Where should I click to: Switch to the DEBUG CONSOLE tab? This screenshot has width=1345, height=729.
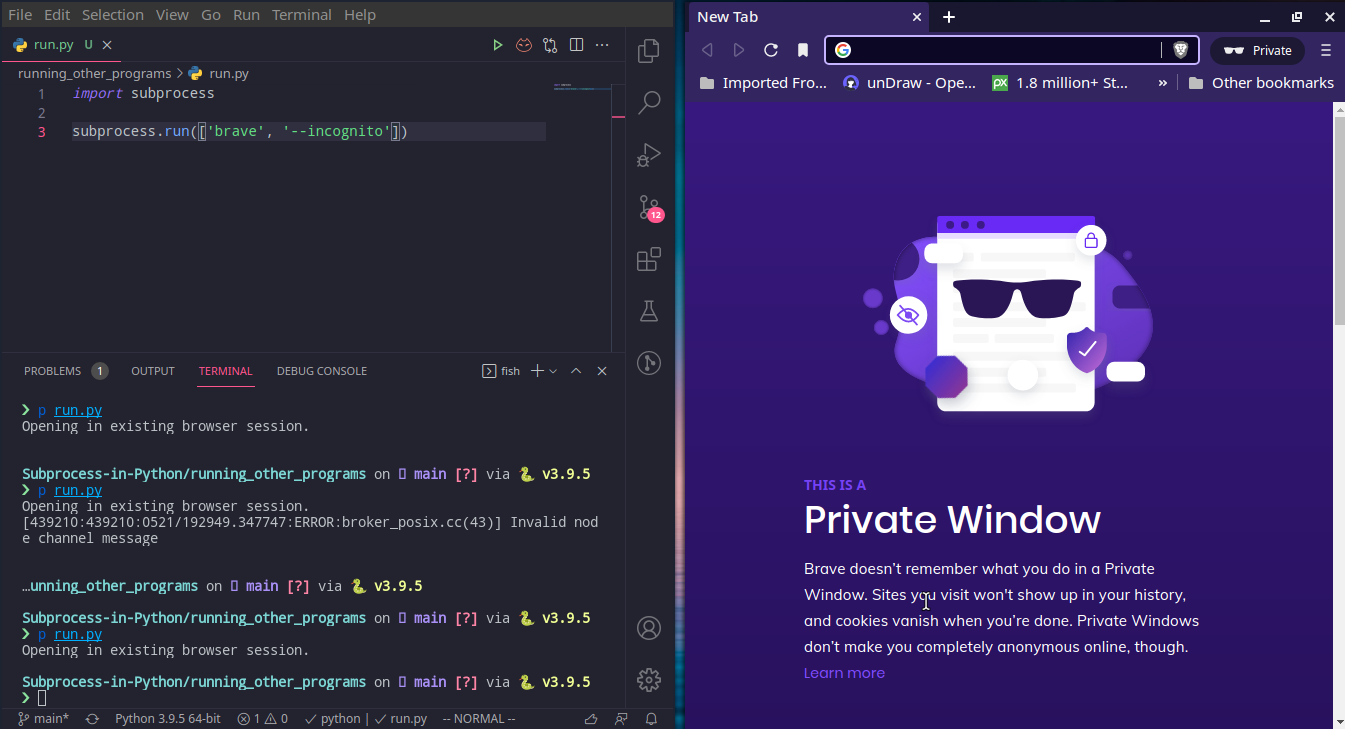321,371
